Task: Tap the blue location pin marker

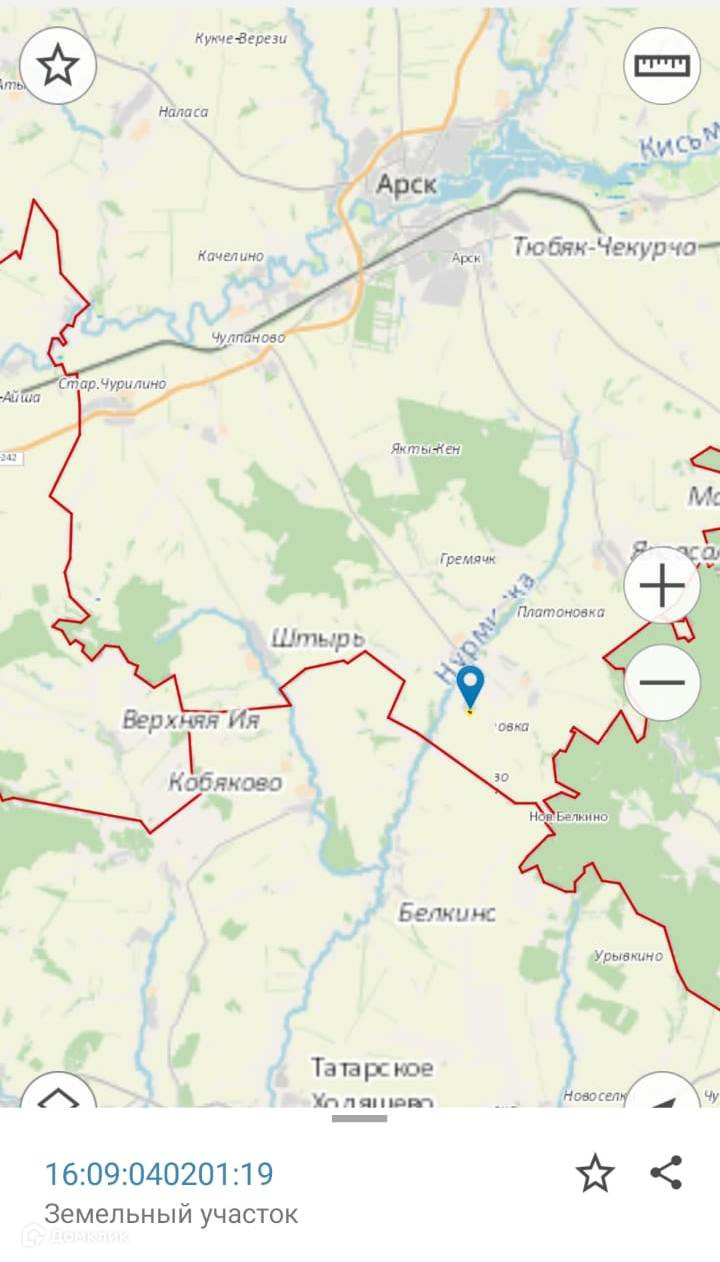Action: (470, 690)
